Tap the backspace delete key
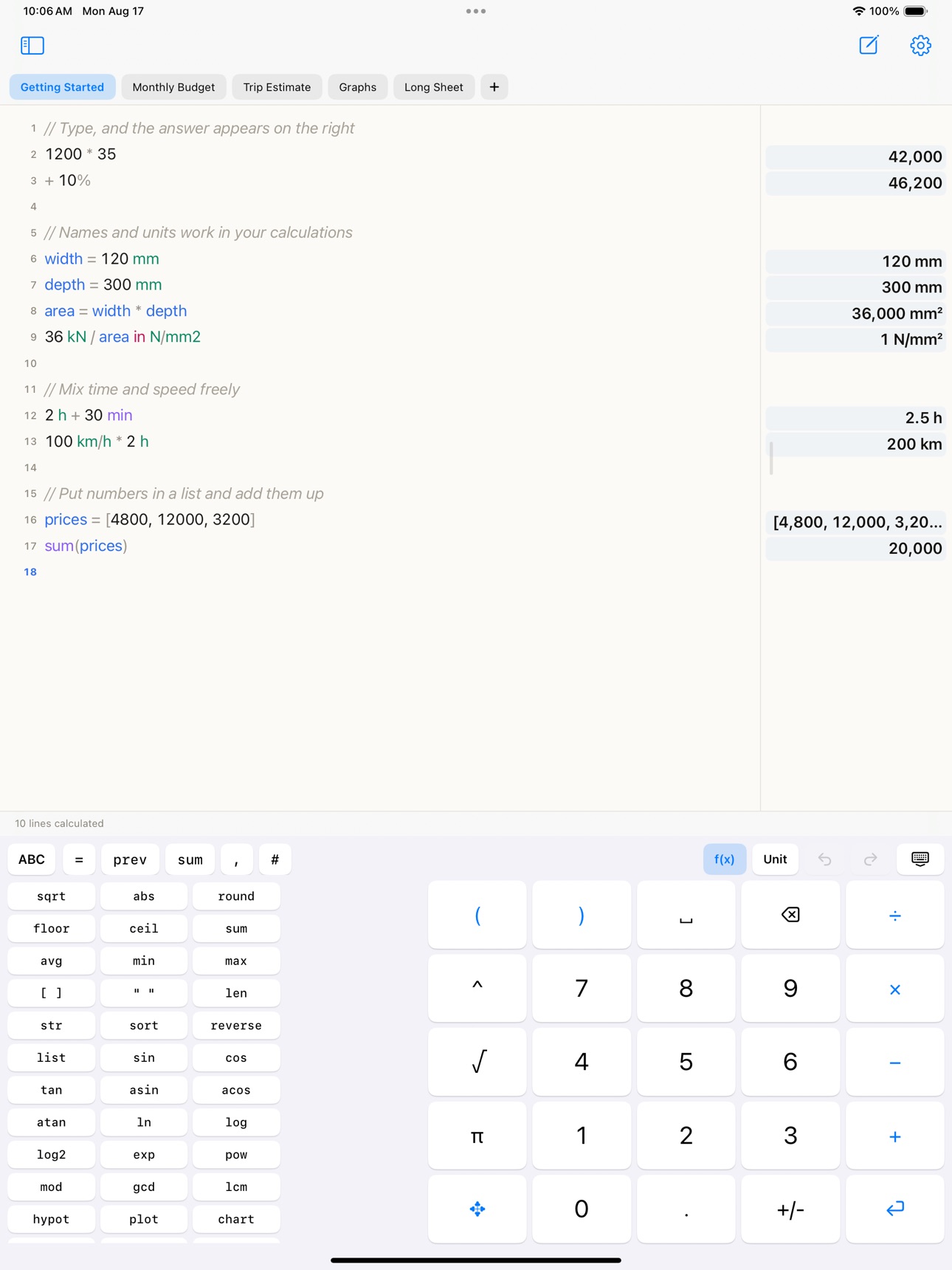This screenshot has width=952, height=1270. click(x=790, y=915)
